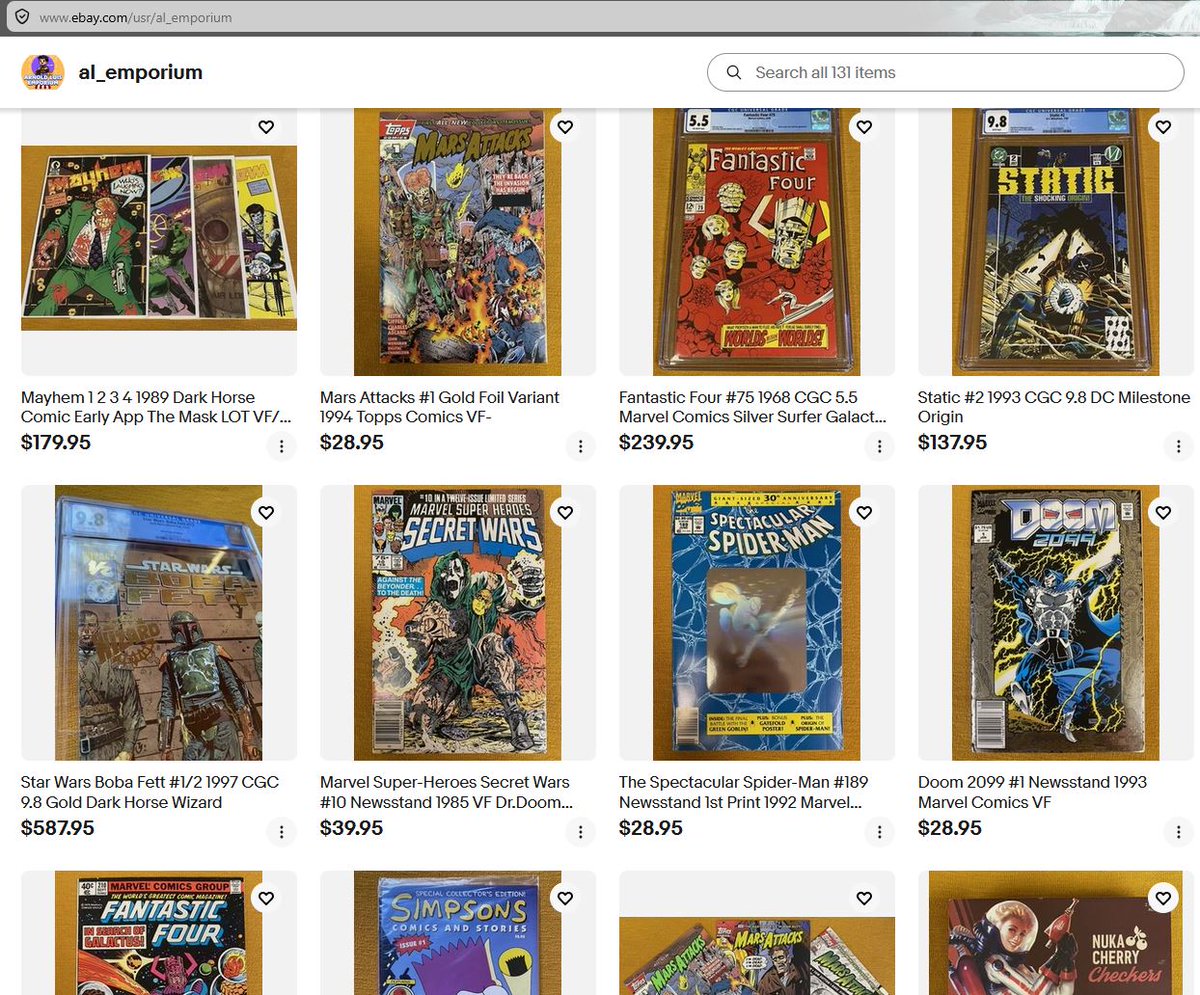
Task: View the Doom 2099 cover photo
Action: [1055, 623]
